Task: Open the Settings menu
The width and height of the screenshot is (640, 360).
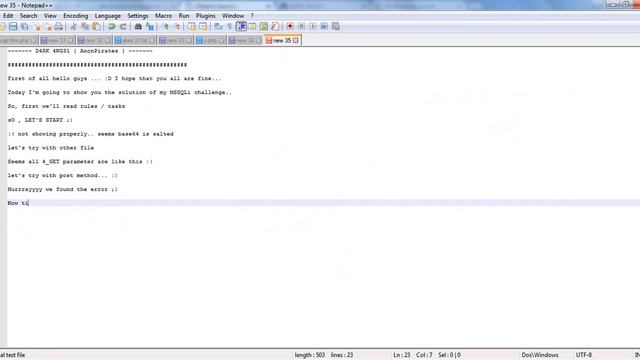Action: (x=138, y=16)
